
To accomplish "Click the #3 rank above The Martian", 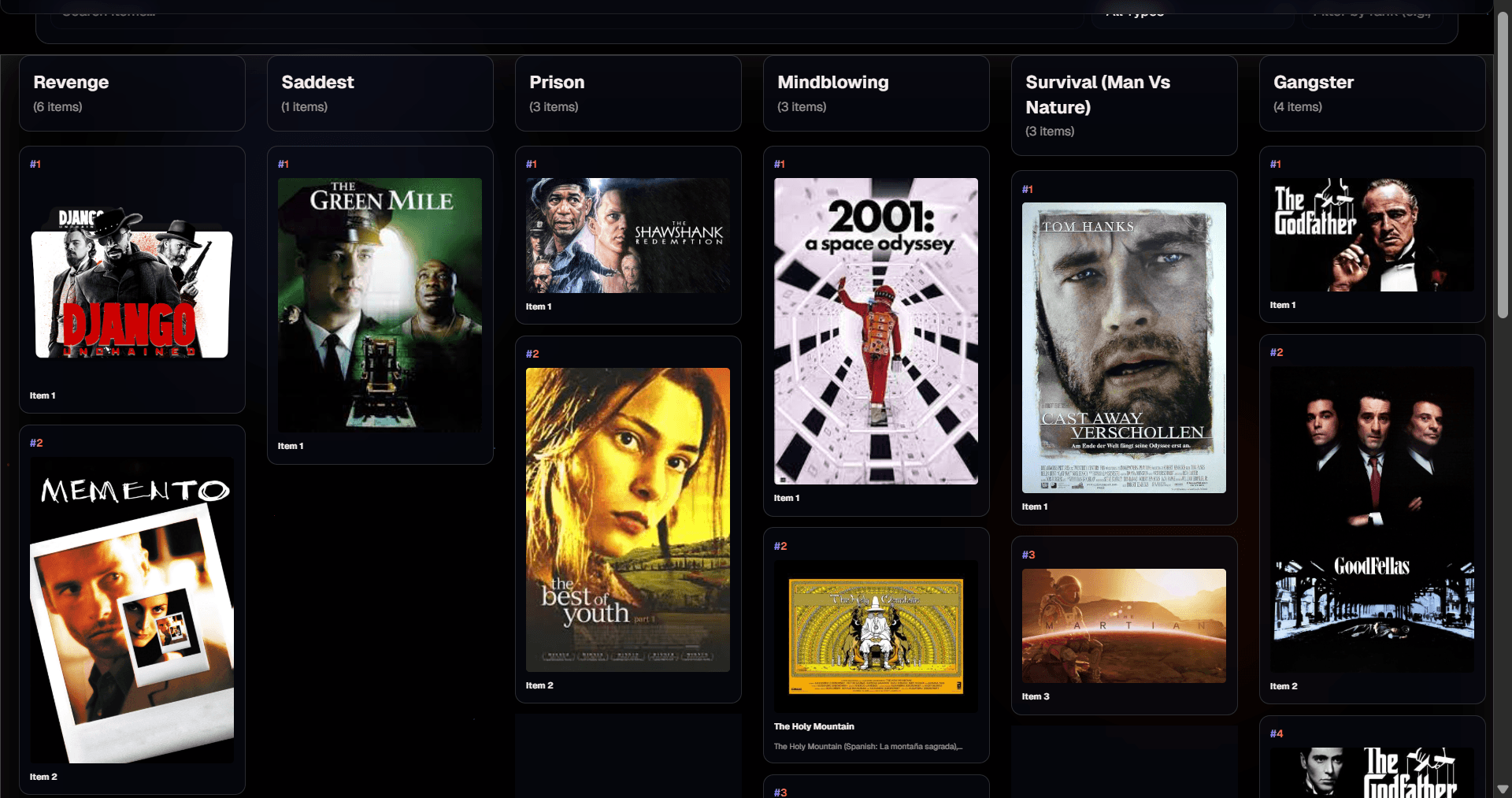I will click(x=1028, y=555).
